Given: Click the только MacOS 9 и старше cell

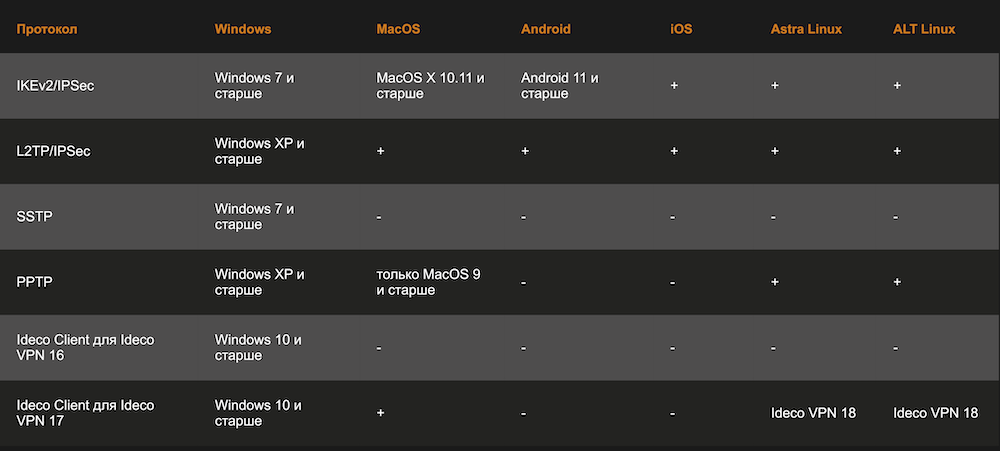Looking at the screenshot, I should pos(428,282).
